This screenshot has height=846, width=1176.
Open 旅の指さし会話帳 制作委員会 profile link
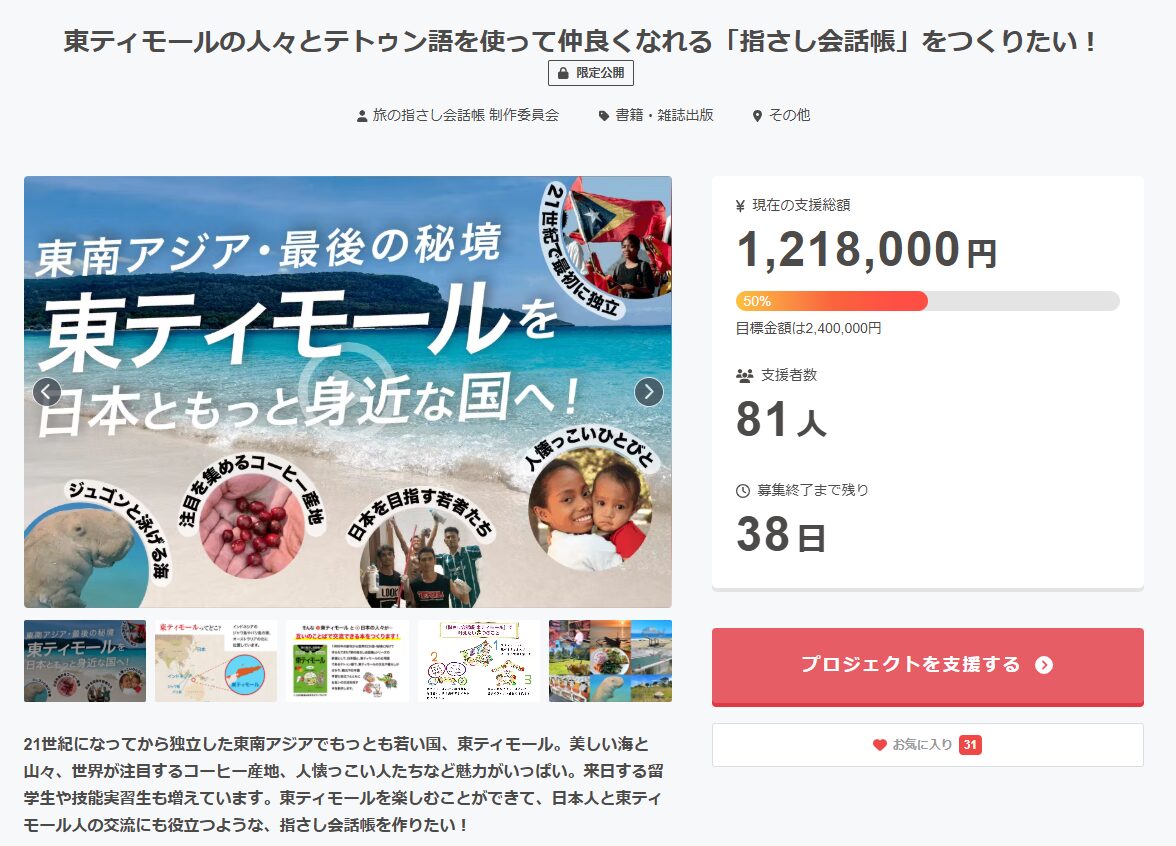(x=465, y=115)
